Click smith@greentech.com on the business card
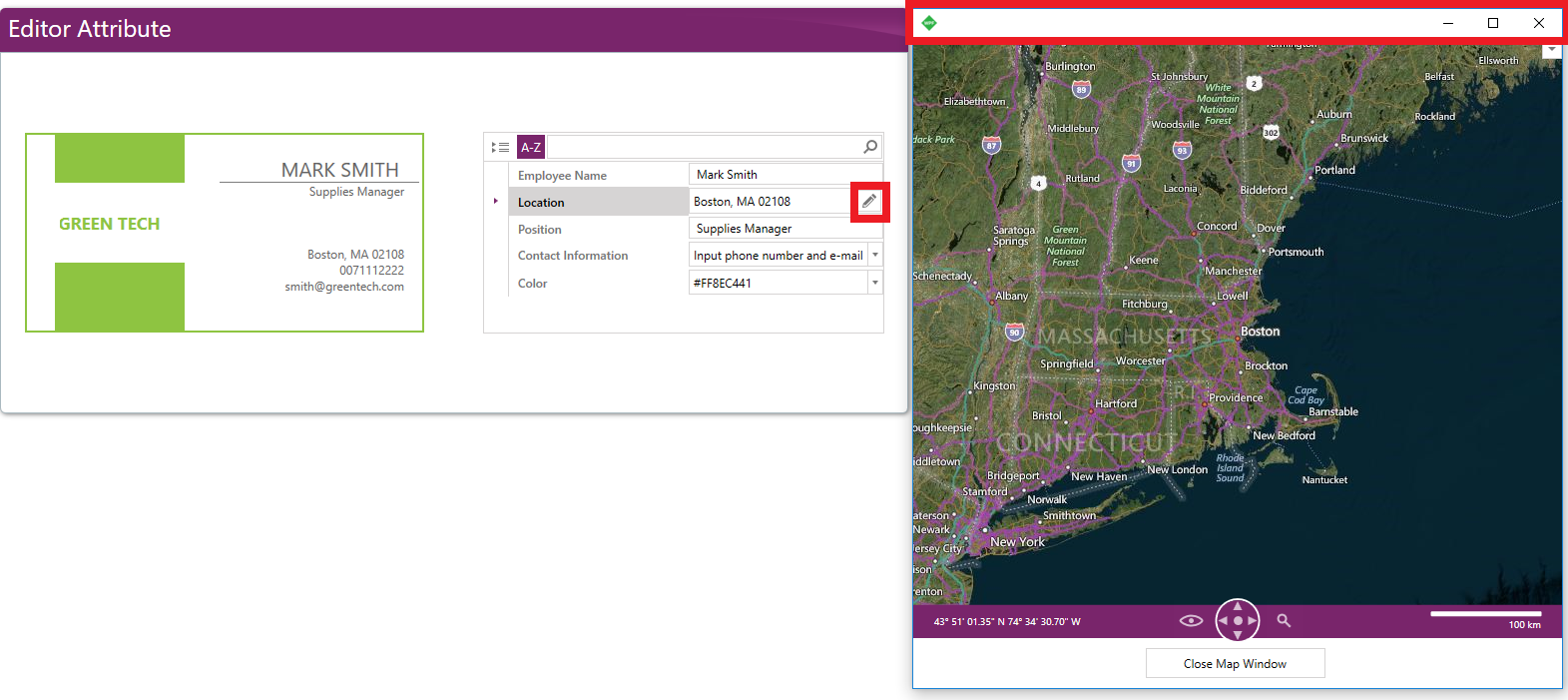 pyautogui.click(x=344, y=287)
